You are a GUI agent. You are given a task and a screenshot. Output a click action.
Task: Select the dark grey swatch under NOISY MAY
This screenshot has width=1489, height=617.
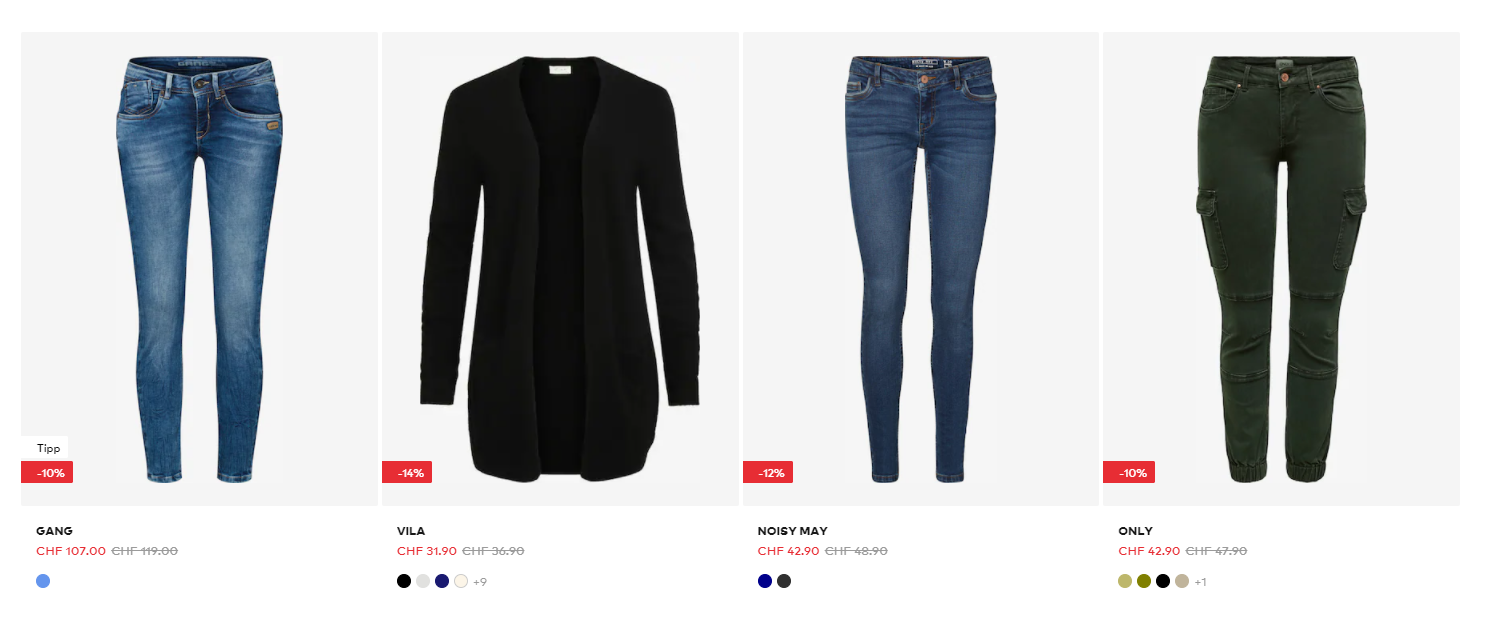point(784,581)
